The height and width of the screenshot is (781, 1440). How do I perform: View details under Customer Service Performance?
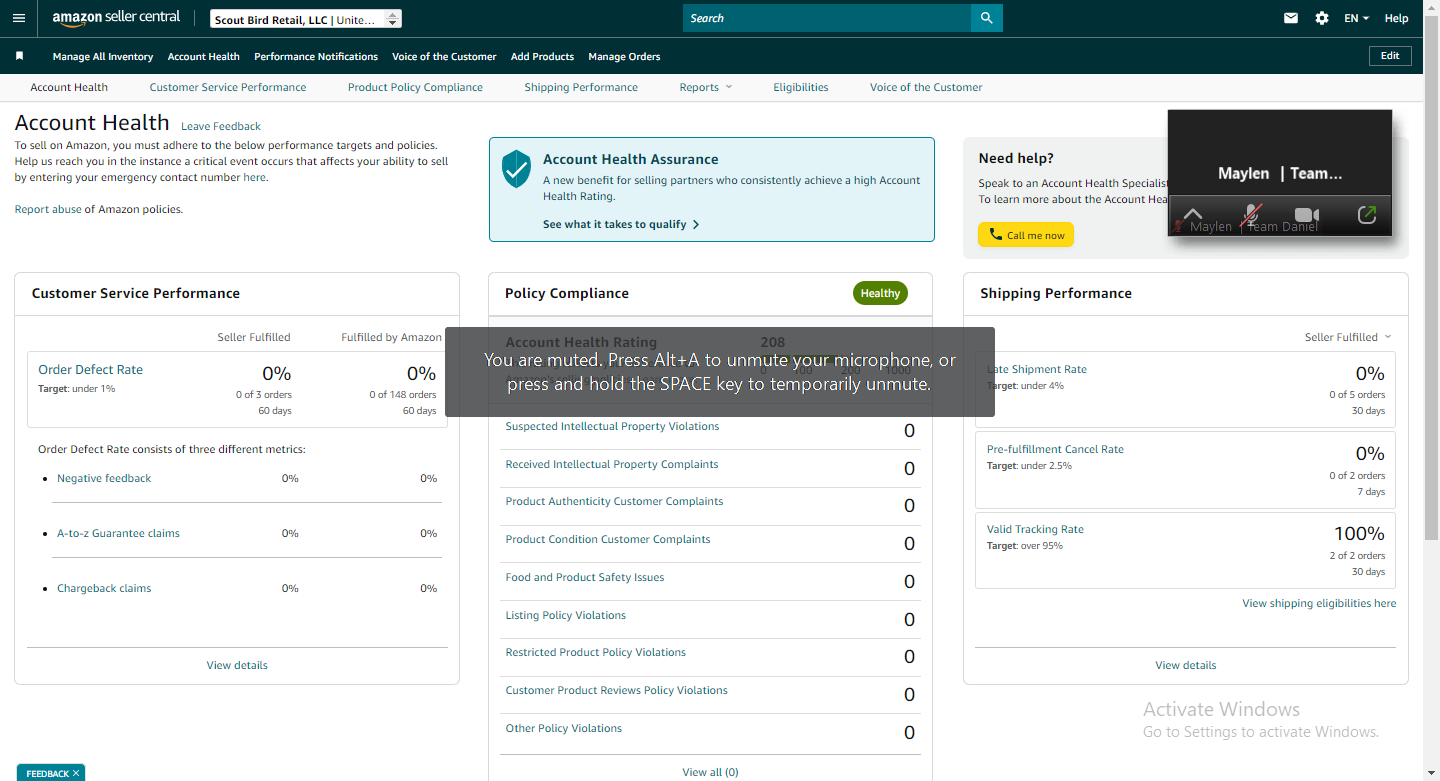coord(237,665)
